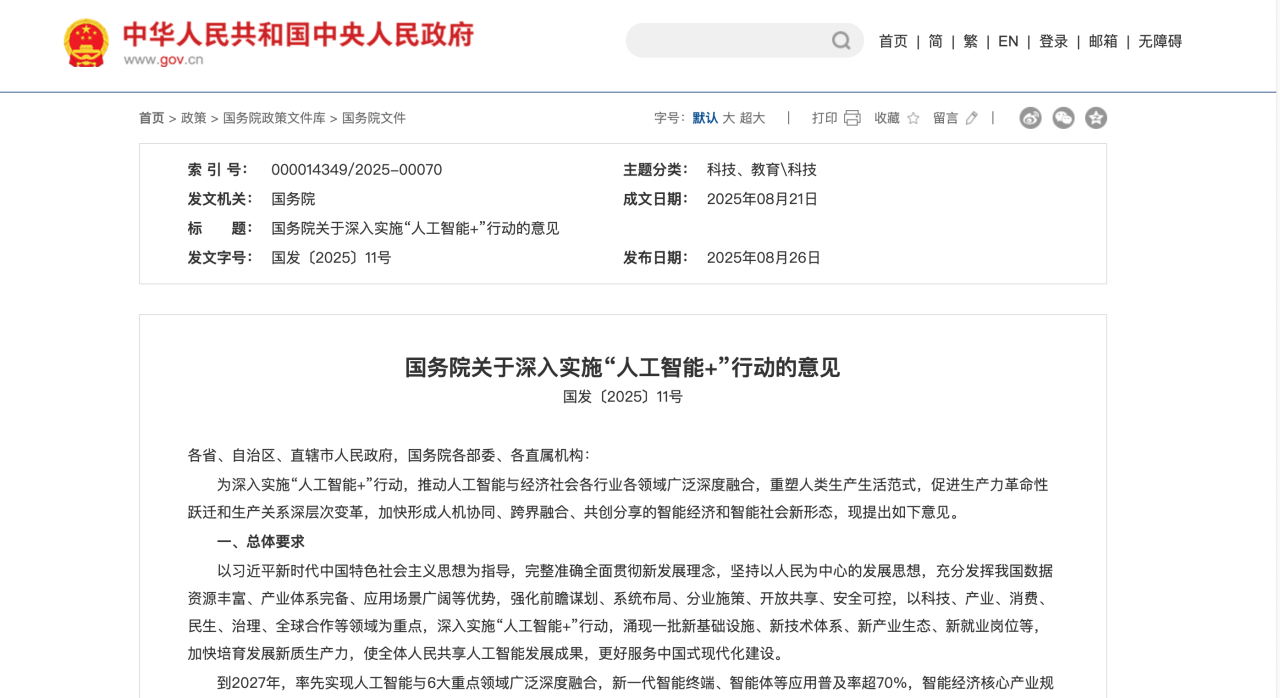The width and height of the screenshot is (1280, 698).
Task: Click the 字号 font size label
Action: (x=669, y=118)
